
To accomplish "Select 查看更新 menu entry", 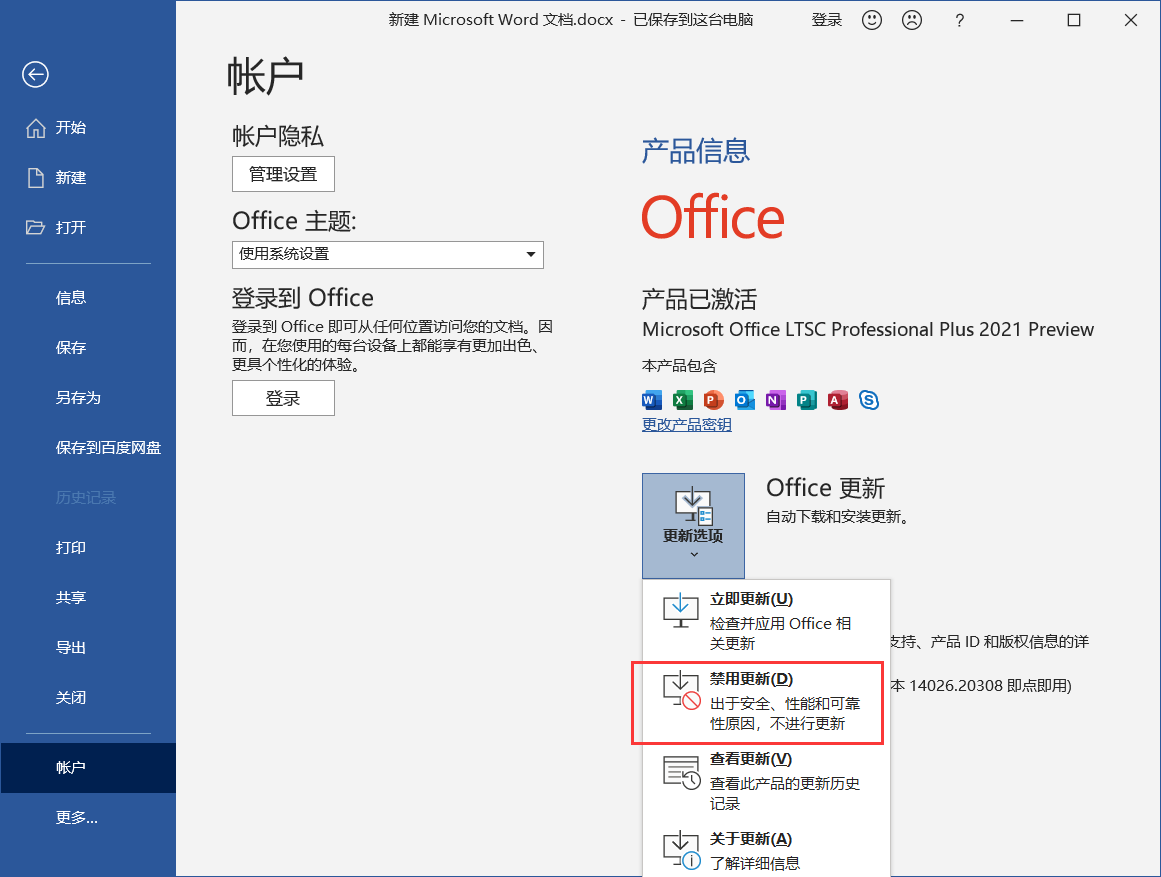I will [760, 781].
